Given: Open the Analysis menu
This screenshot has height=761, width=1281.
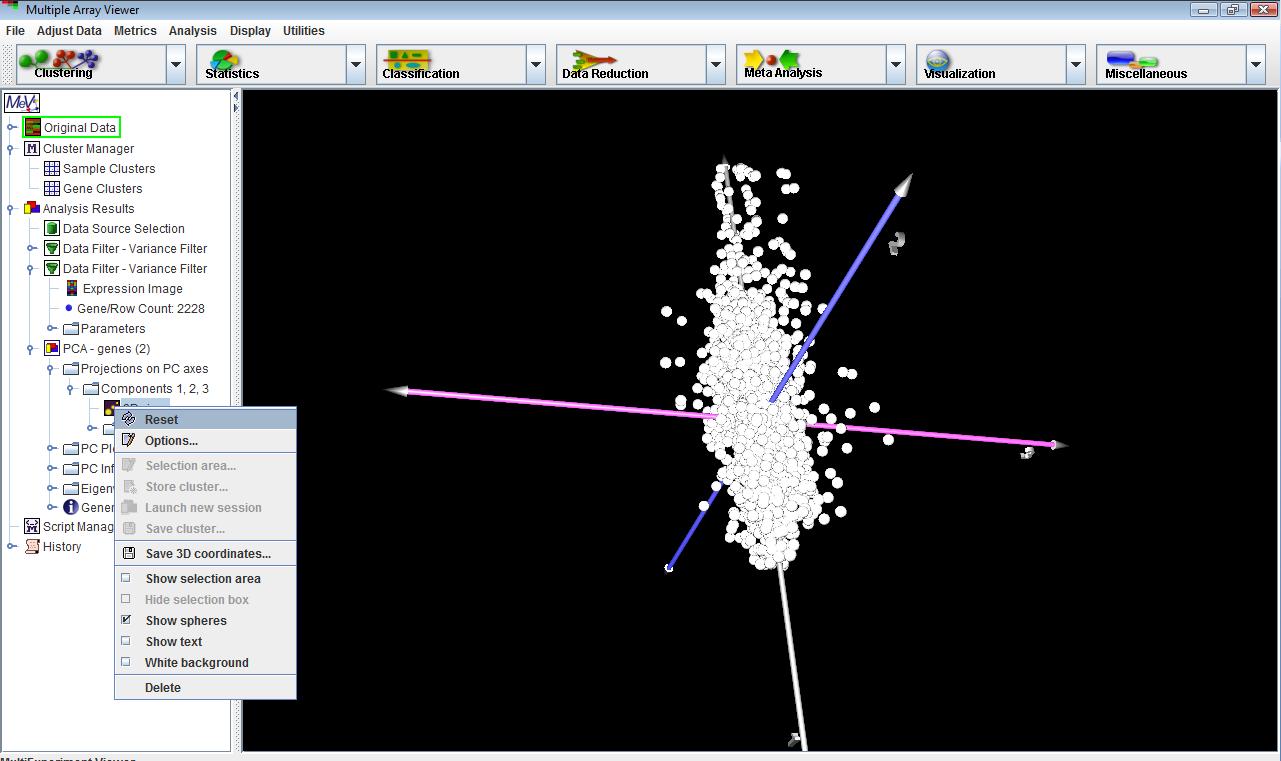Looking at the screenshot, I should (x=192, y=31).
